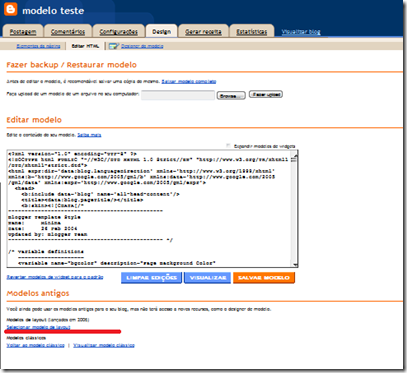Go to Elementos da página sub-tab

[38, 46]
